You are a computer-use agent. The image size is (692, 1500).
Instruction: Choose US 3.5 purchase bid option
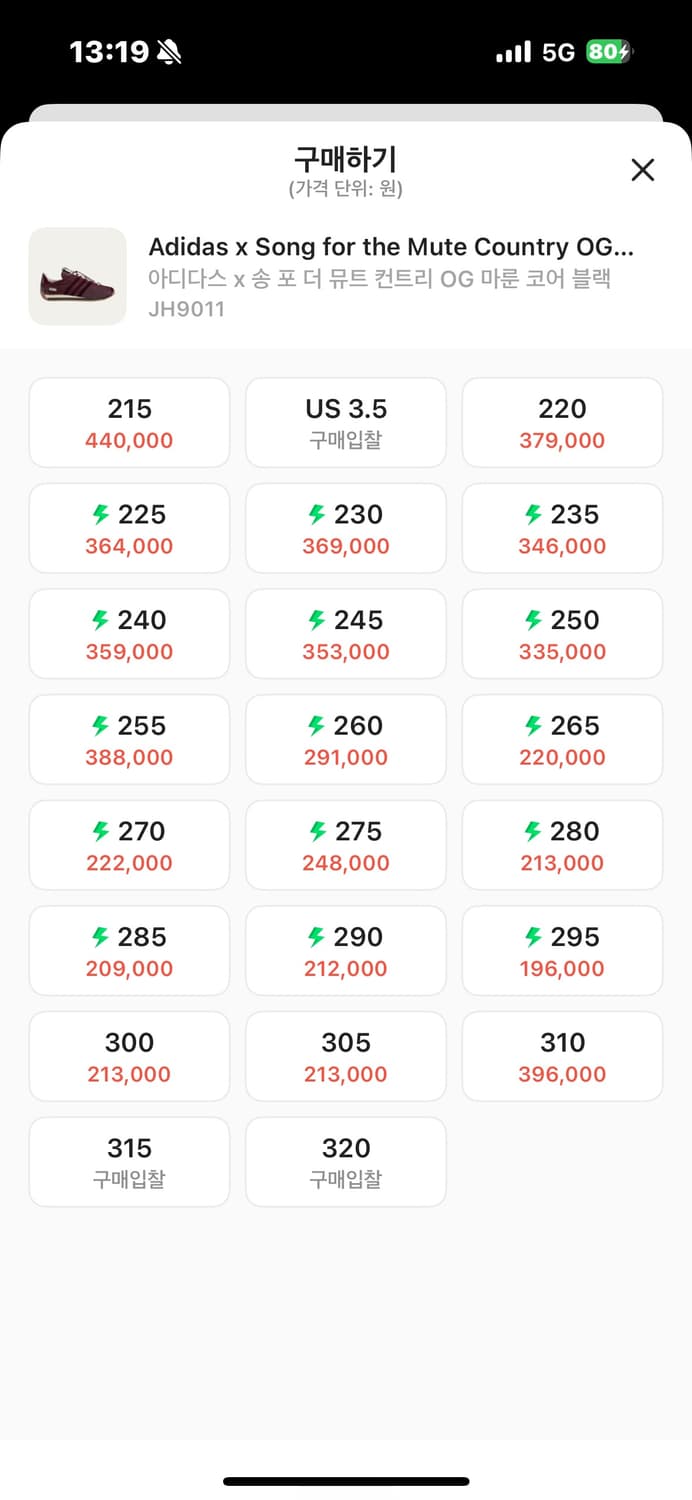(x=346, y=423)
